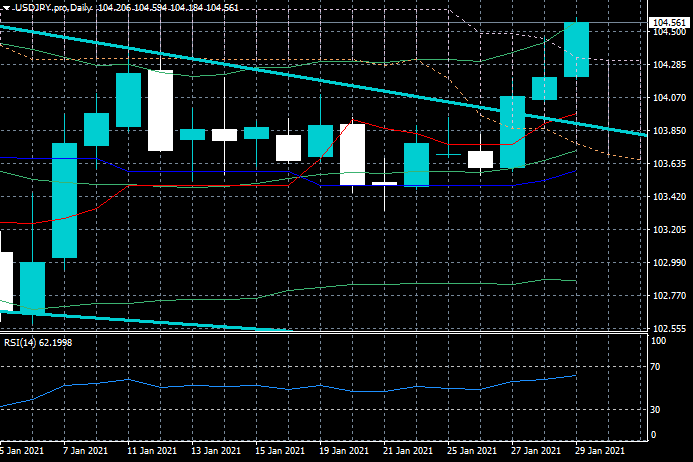Image resolution: width=693 pixels, height=462 pixels.
Task: Select the RSI(14) 62.1998 indicator label
Action: click(x=38, y=343)
